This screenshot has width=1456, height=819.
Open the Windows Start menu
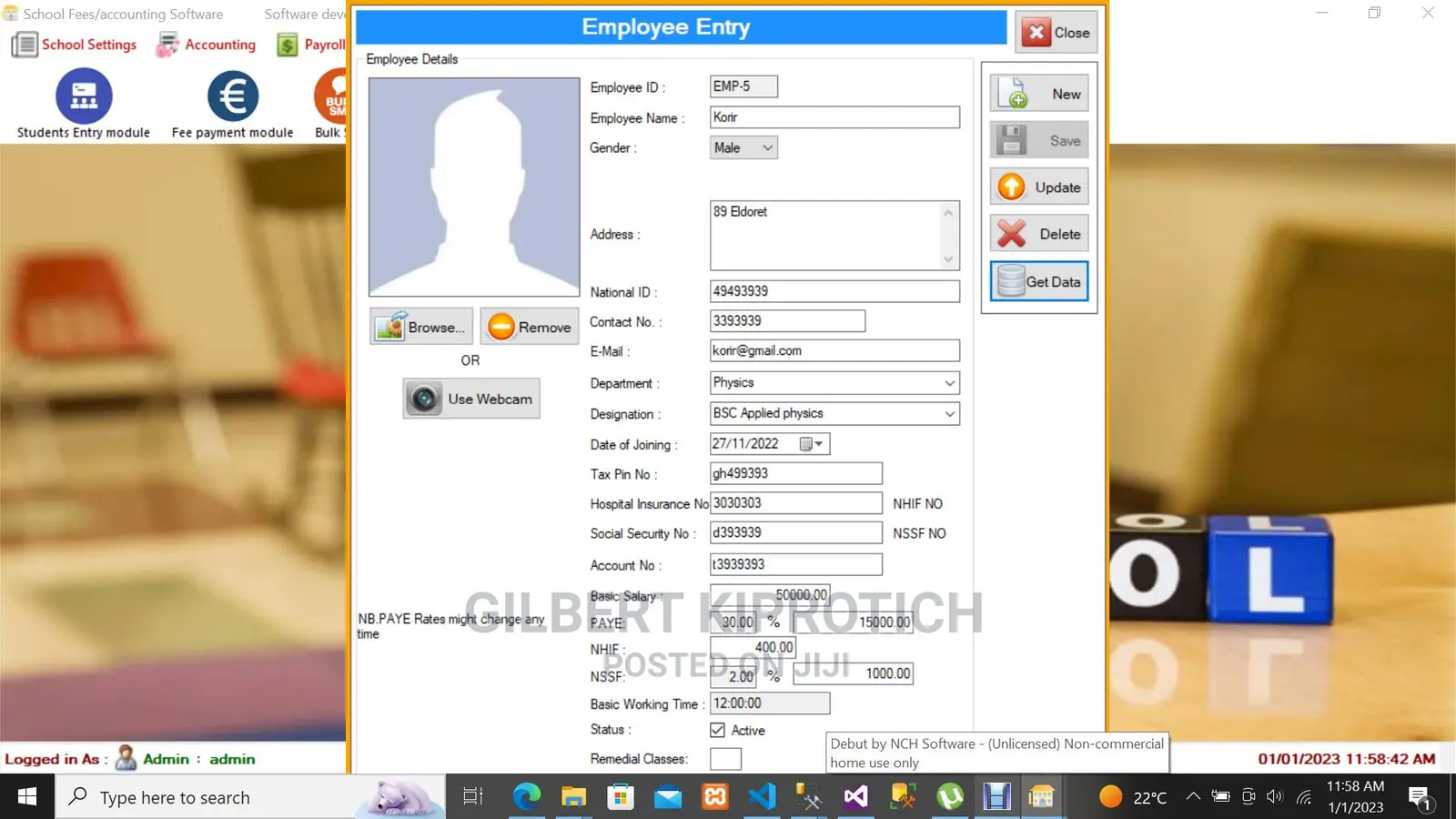coord(27,797)
